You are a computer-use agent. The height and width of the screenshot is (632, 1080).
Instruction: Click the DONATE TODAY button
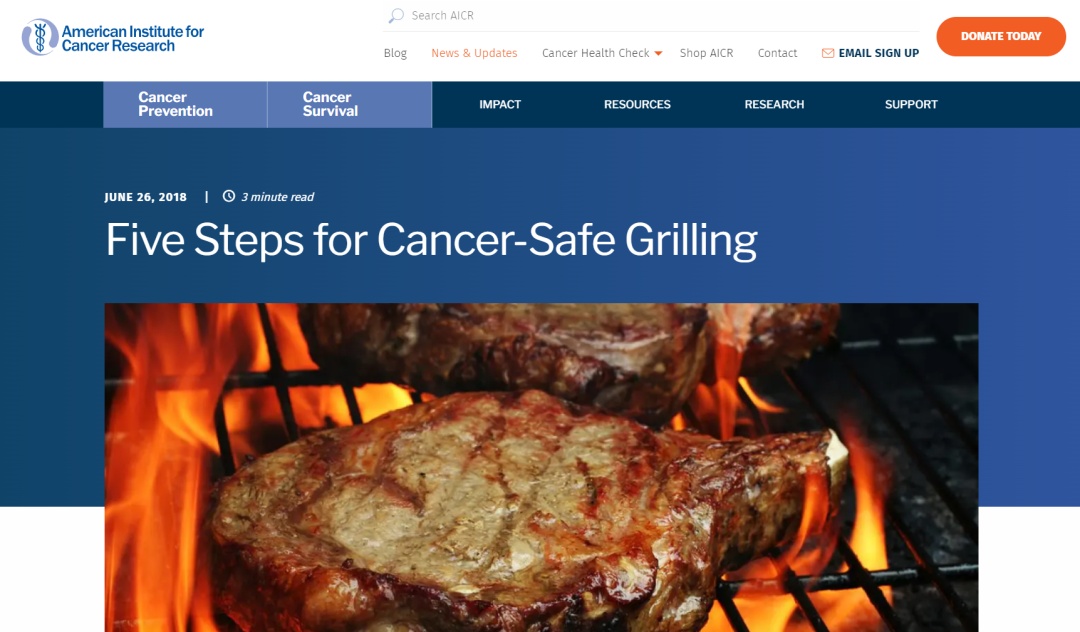point(1001,36)
